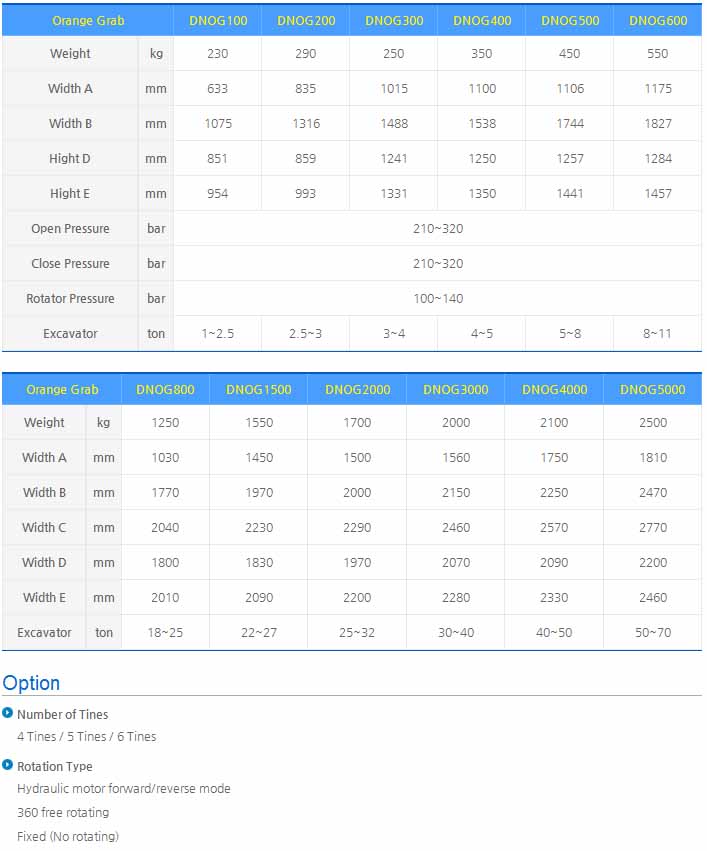Screen dimensions: 707x851
Task: Click DNOG800 weight value 1250
Action: point(165,423)
